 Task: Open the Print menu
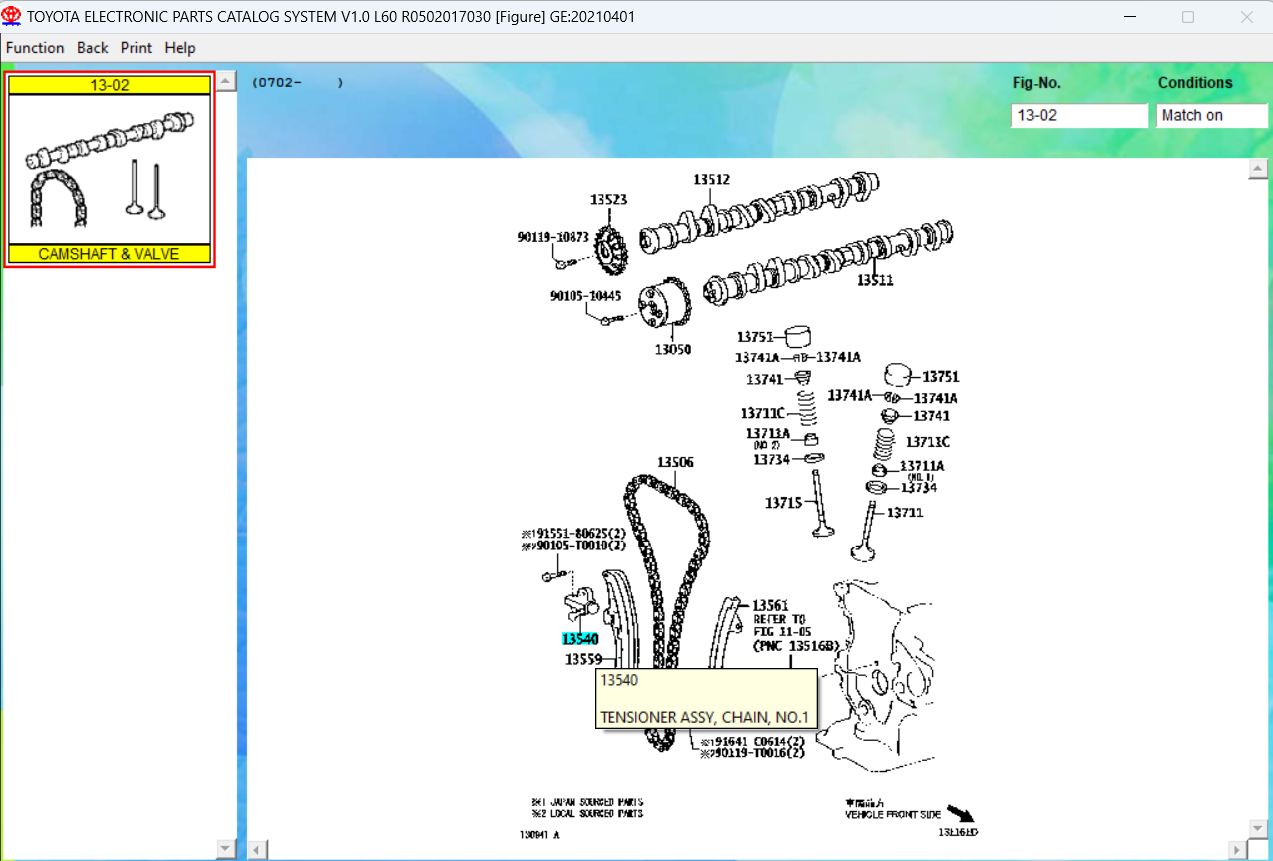coord(137,48)
